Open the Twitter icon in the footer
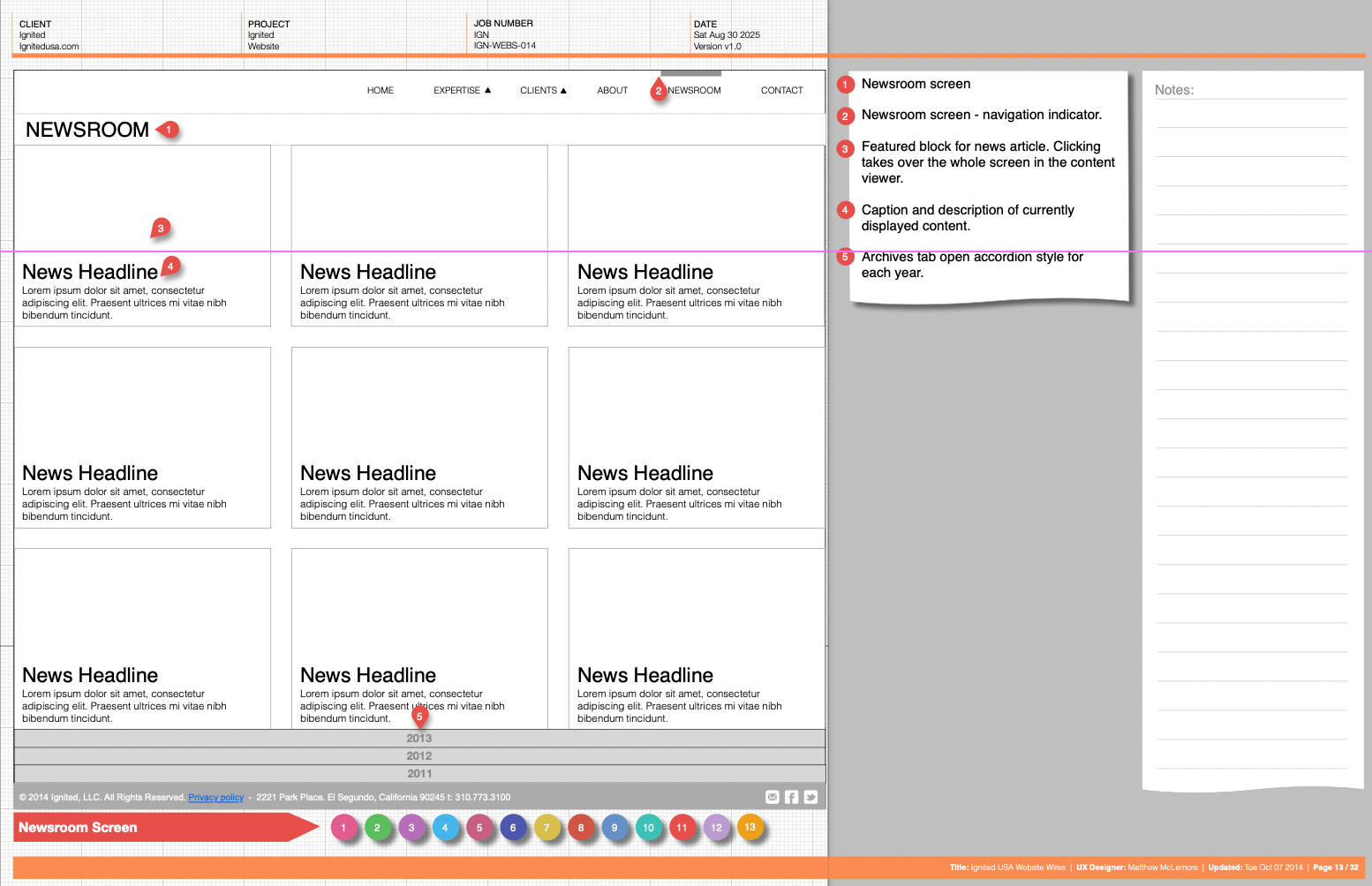The width and height of the screenshot is (1372, 886). tap(810, 797)
